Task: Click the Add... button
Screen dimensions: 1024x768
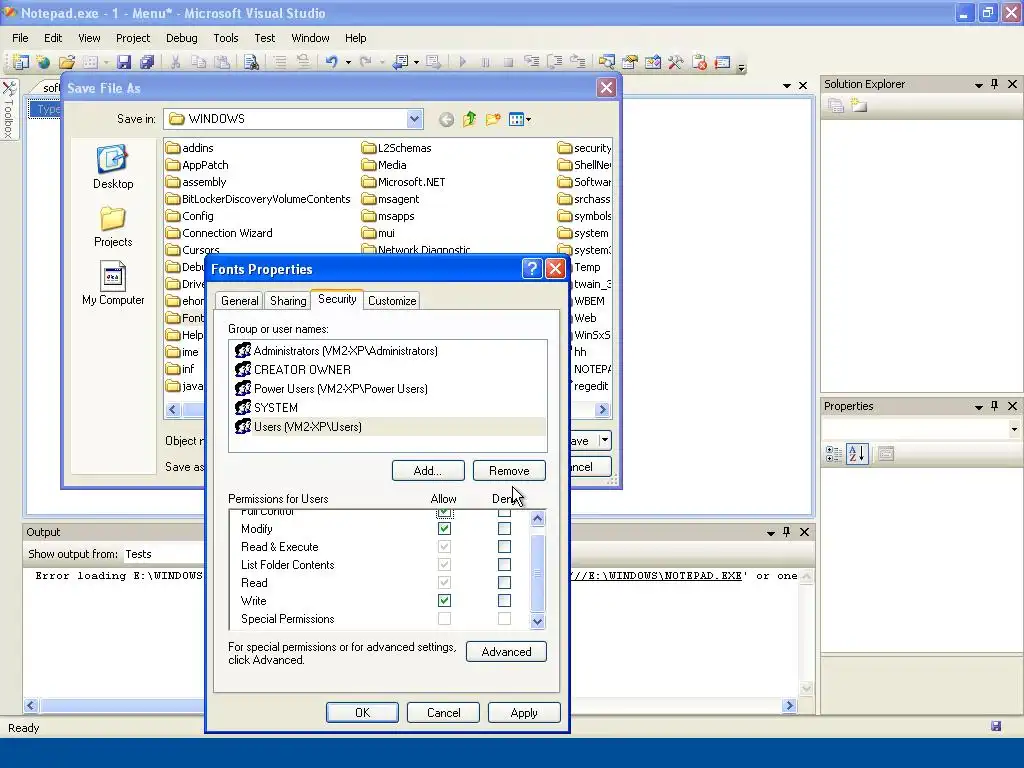Action: point(428,470)
